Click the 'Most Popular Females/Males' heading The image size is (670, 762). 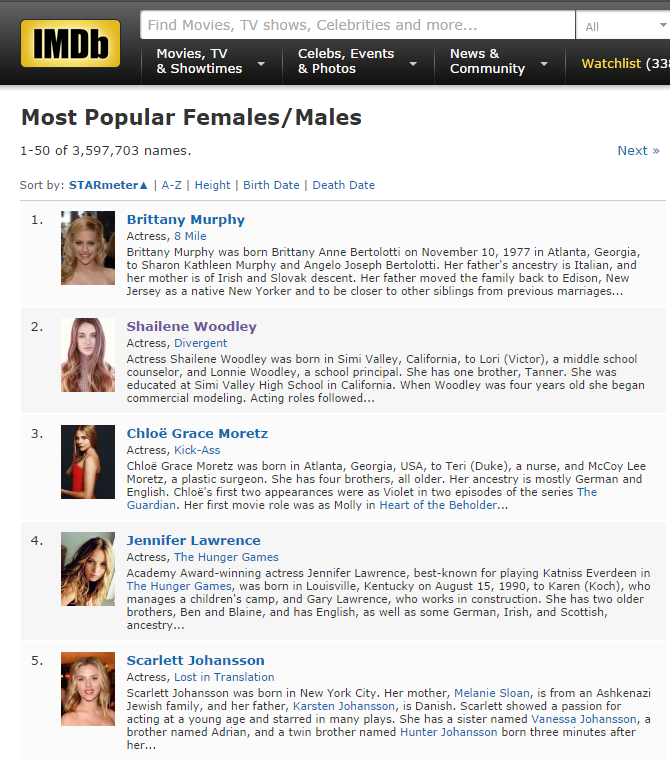191,117
